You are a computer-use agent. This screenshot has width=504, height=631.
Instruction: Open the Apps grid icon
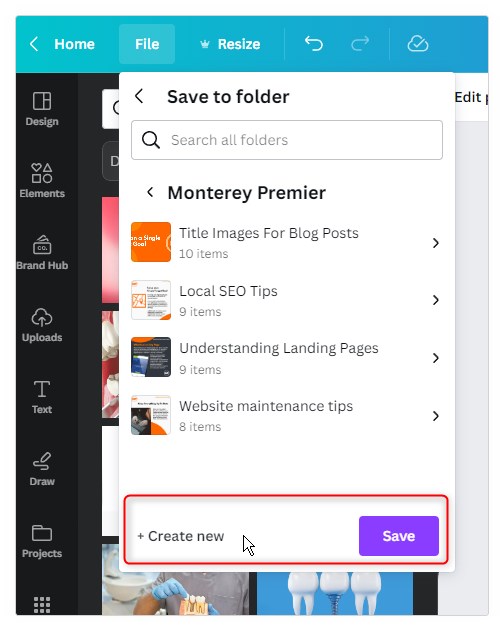point(42,604)
